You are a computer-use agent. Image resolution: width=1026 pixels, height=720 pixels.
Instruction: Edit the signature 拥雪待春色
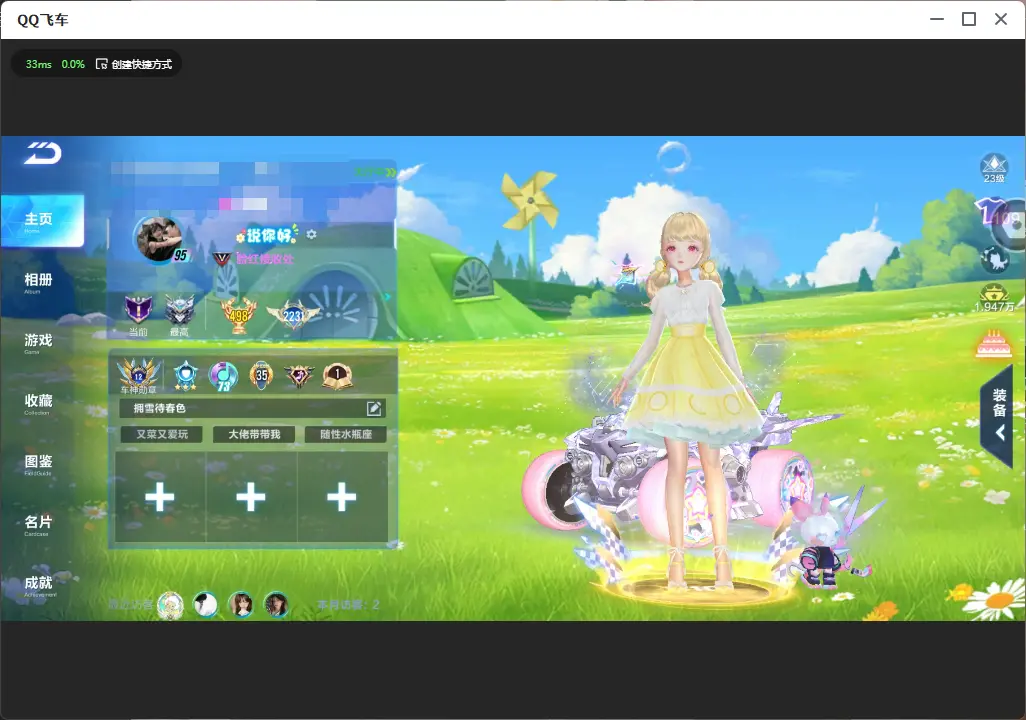(374, 408)
